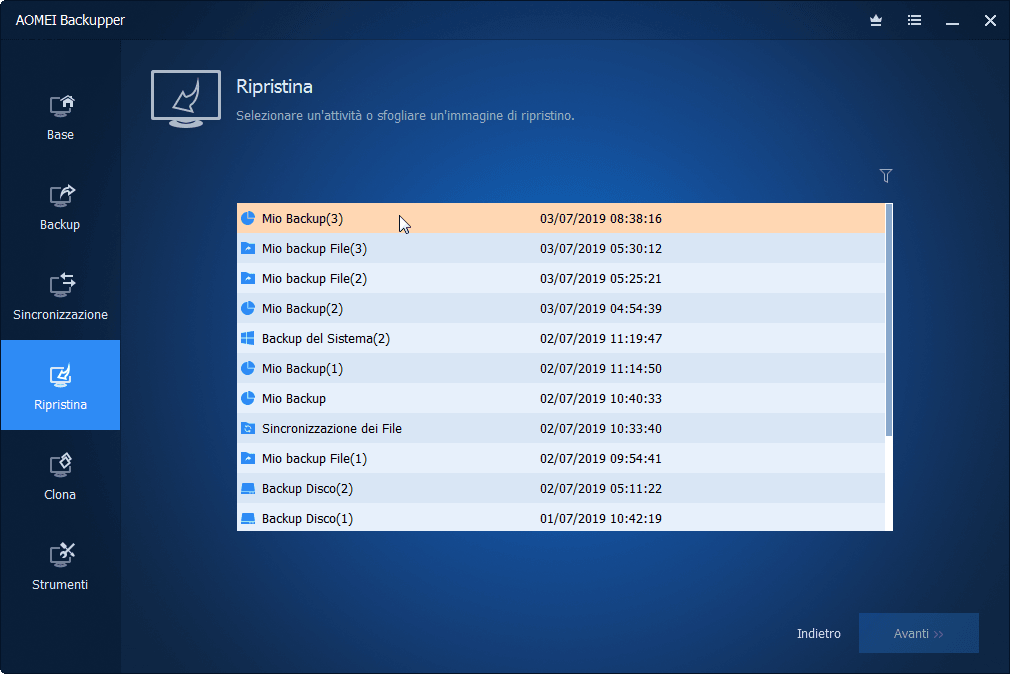This screenshot has height=674, width=1010.
Task: Click Windows icon of Backup del Sistema(2)
Action: pos(248,338)
